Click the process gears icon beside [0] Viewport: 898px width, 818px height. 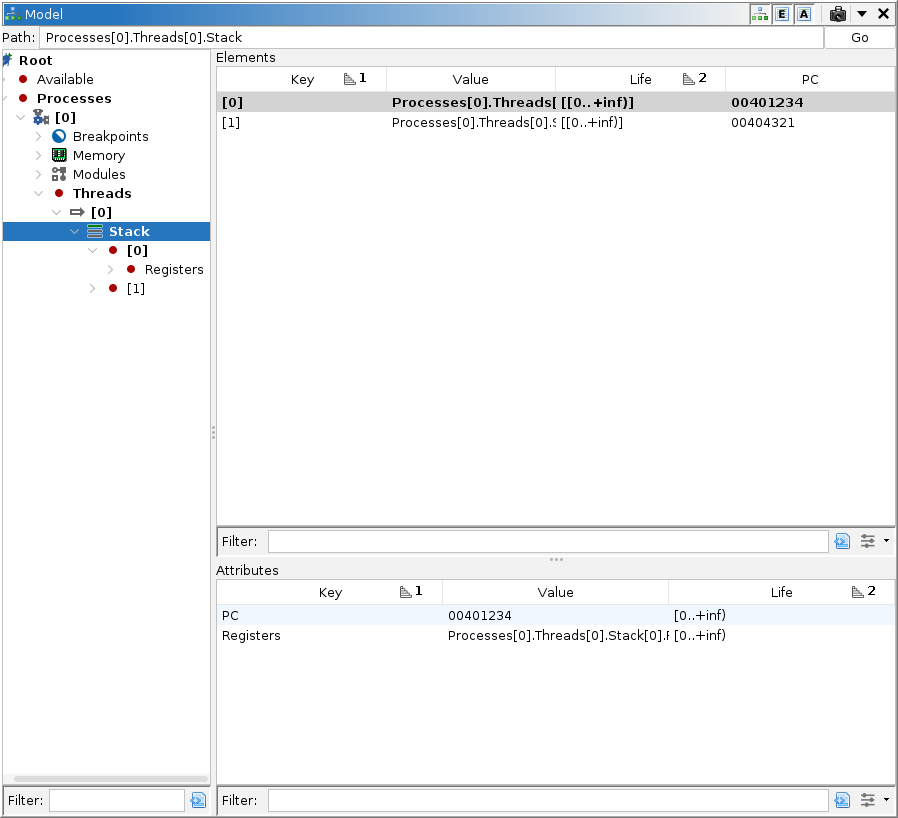tap(41, 118)
